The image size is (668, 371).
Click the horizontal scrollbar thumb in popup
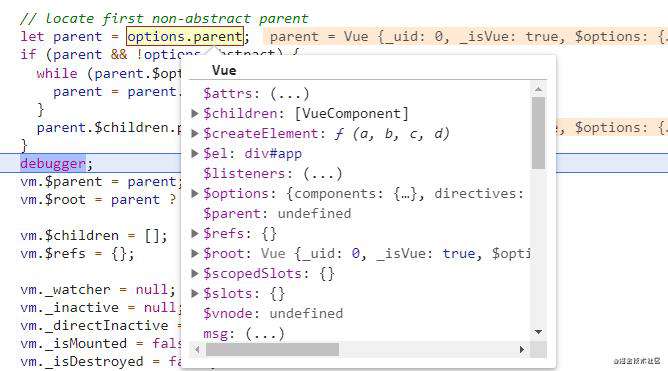(x=272, y=350)
